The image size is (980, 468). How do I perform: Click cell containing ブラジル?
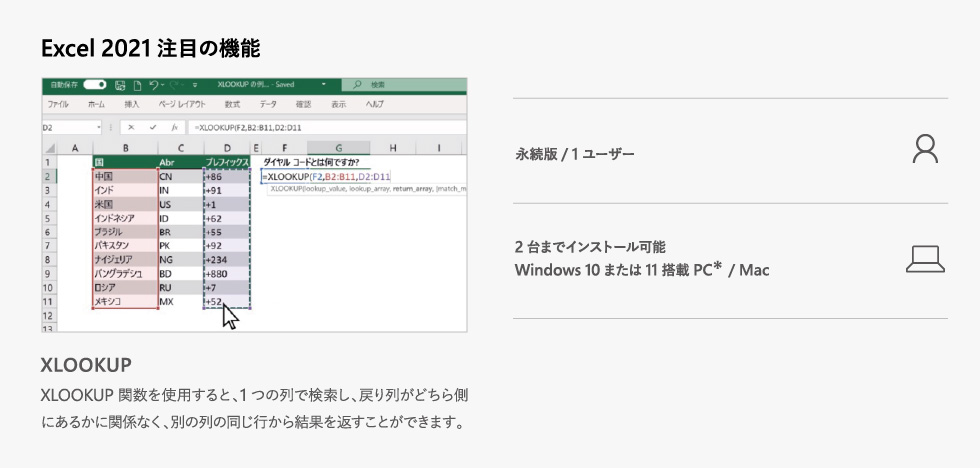coord(125,232)
